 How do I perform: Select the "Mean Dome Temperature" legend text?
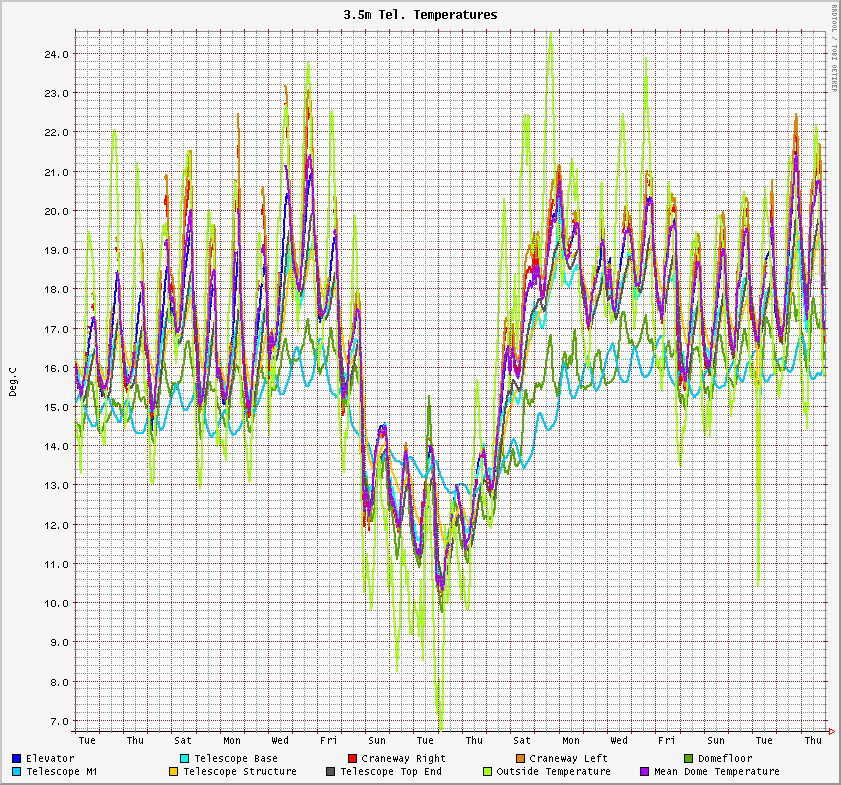(716, 772)
